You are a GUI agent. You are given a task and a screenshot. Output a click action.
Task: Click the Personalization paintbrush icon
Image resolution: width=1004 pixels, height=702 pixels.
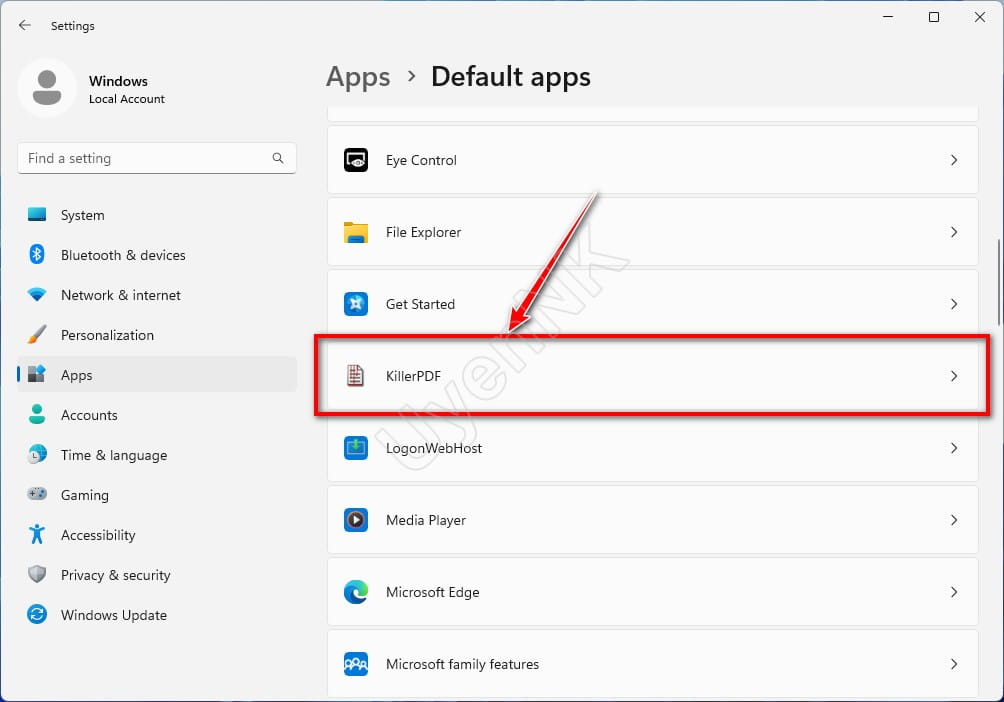(37, 334)
